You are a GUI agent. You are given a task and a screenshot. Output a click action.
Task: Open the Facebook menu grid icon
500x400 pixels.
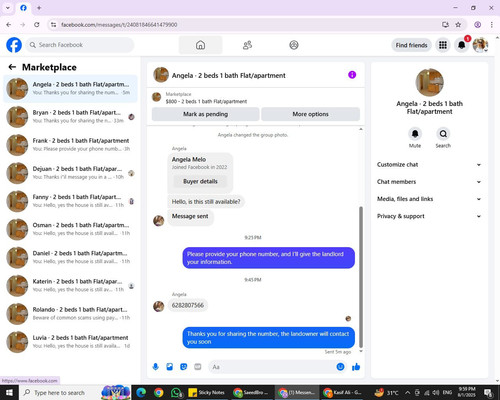[443, 45]
